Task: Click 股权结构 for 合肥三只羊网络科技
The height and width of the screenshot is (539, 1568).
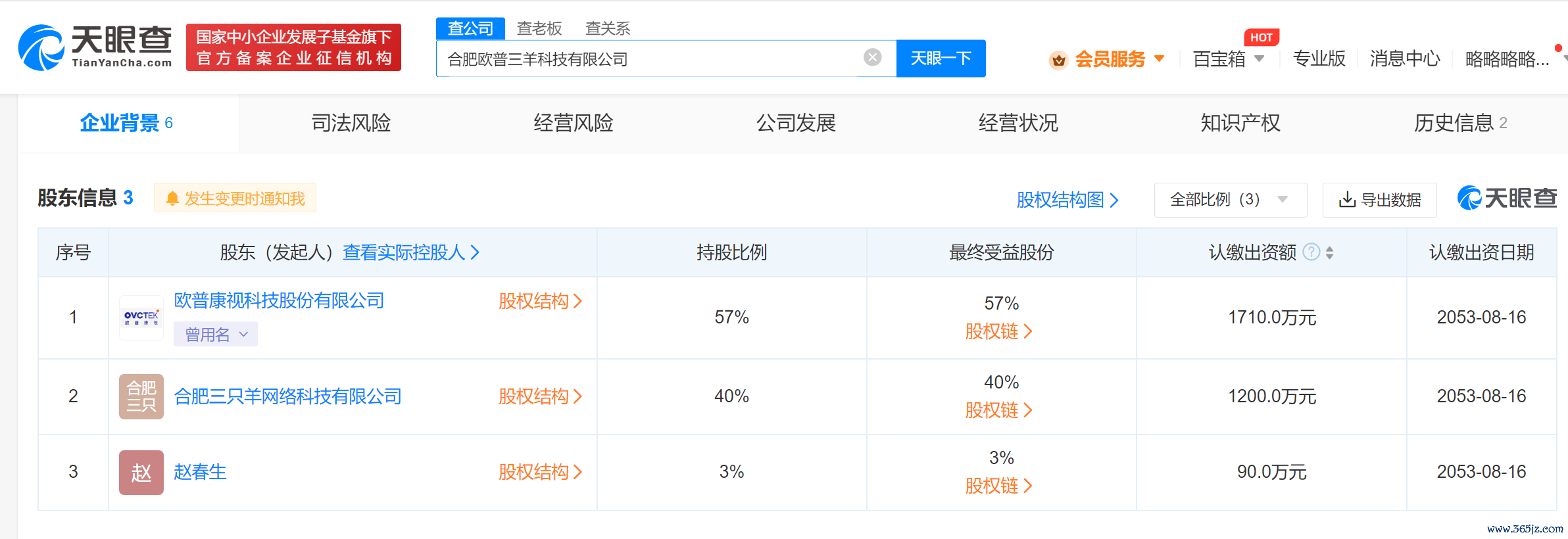Action: click(x=540, y=396)
